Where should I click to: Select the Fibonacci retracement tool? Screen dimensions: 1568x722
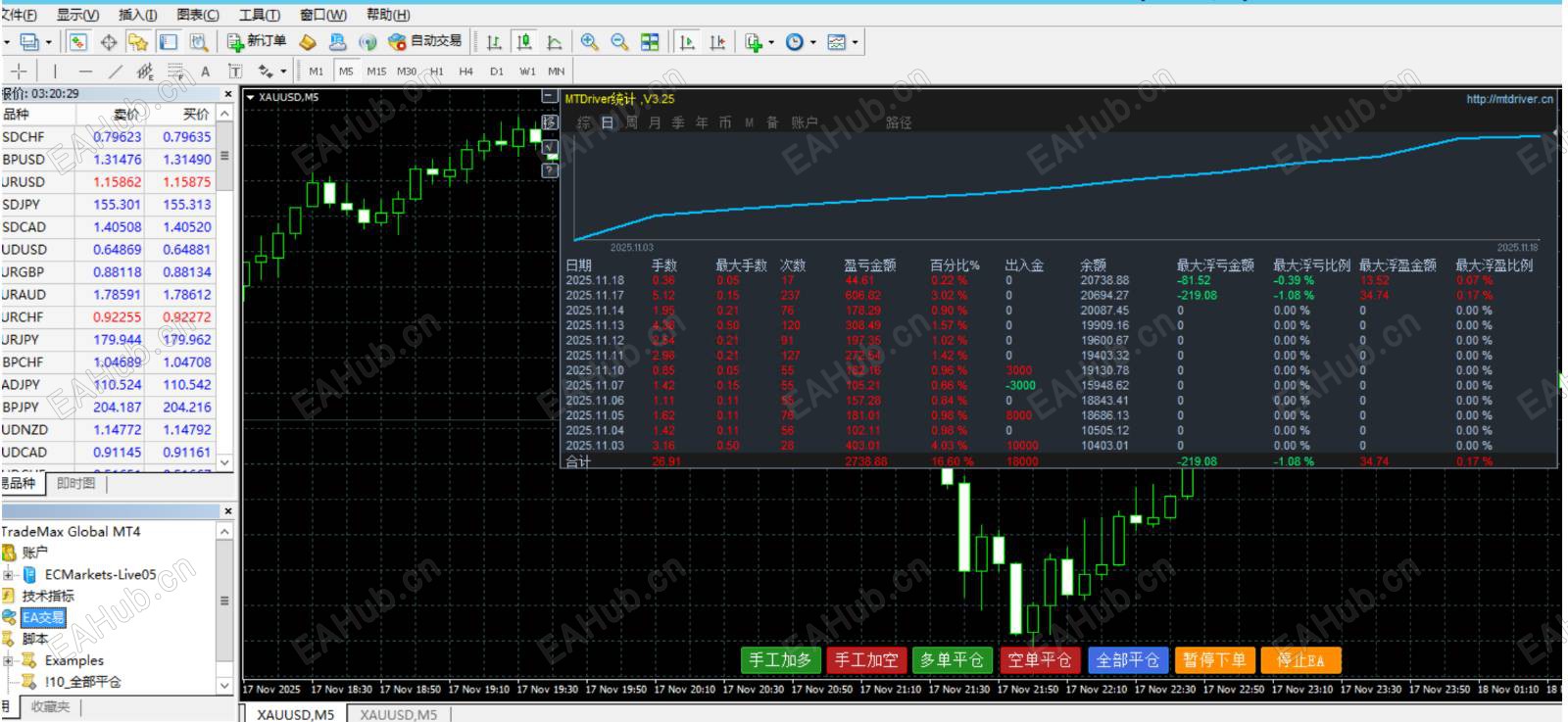(x=175, y=71)
